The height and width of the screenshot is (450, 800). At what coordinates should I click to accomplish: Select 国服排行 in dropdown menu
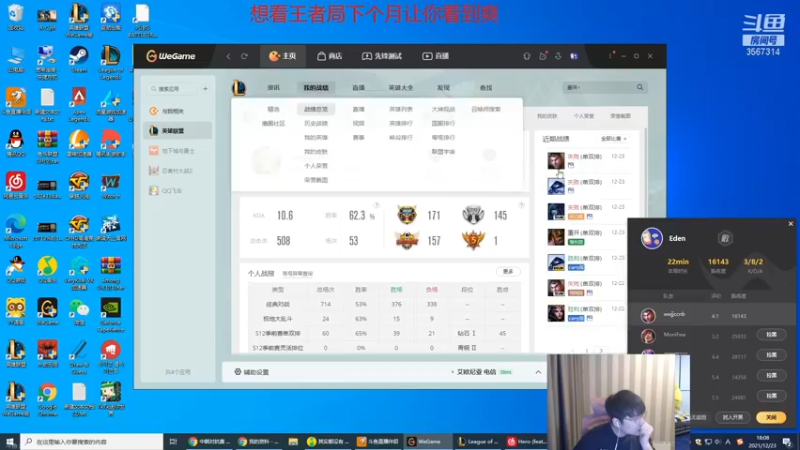click(x=443, y=123)
